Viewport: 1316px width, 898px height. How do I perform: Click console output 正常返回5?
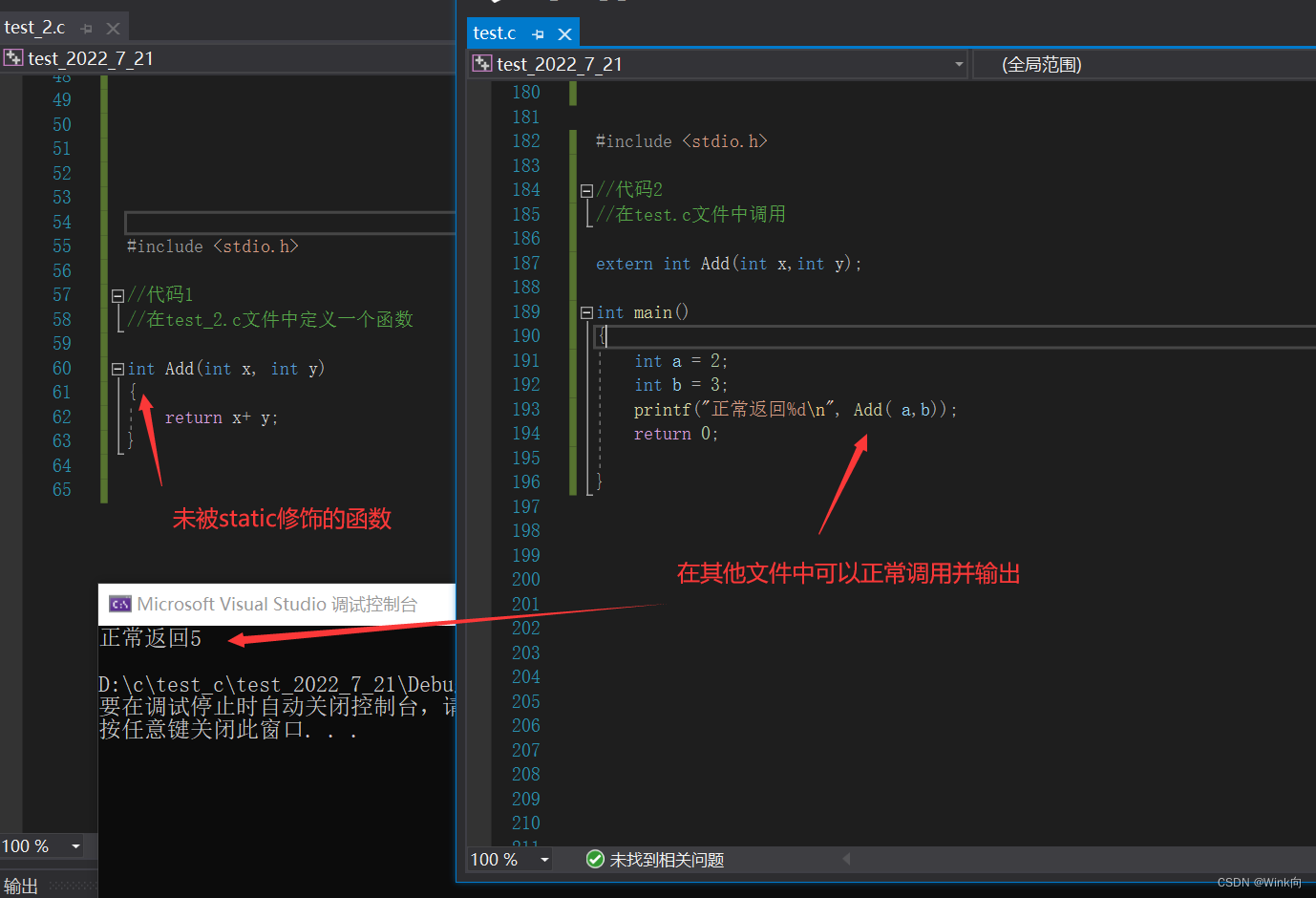(151, 638)
